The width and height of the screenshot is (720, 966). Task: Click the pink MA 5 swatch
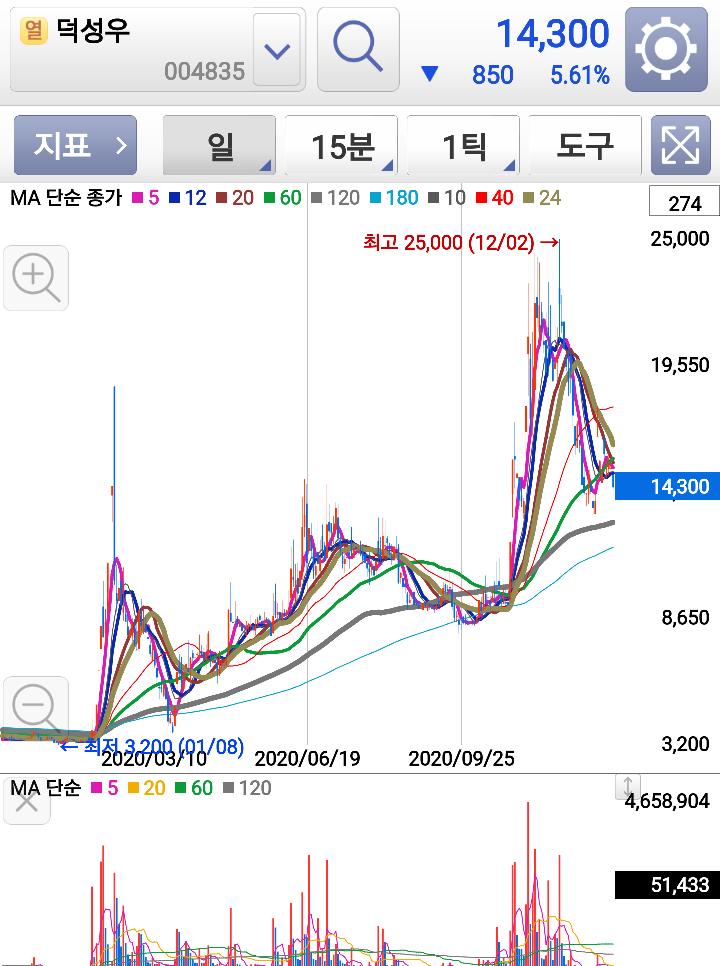[x=138, y=198]
